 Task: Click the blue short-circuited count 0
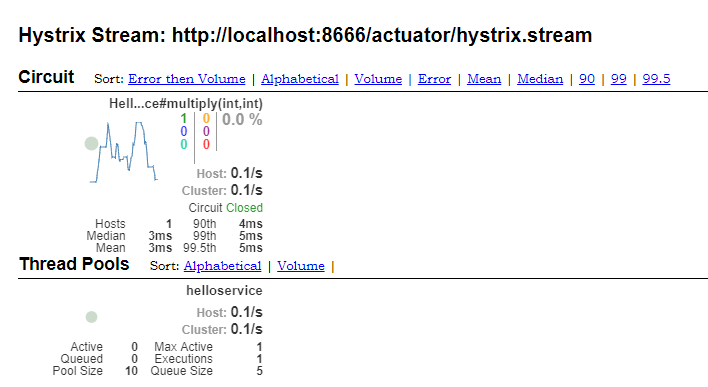click(183, 131)
